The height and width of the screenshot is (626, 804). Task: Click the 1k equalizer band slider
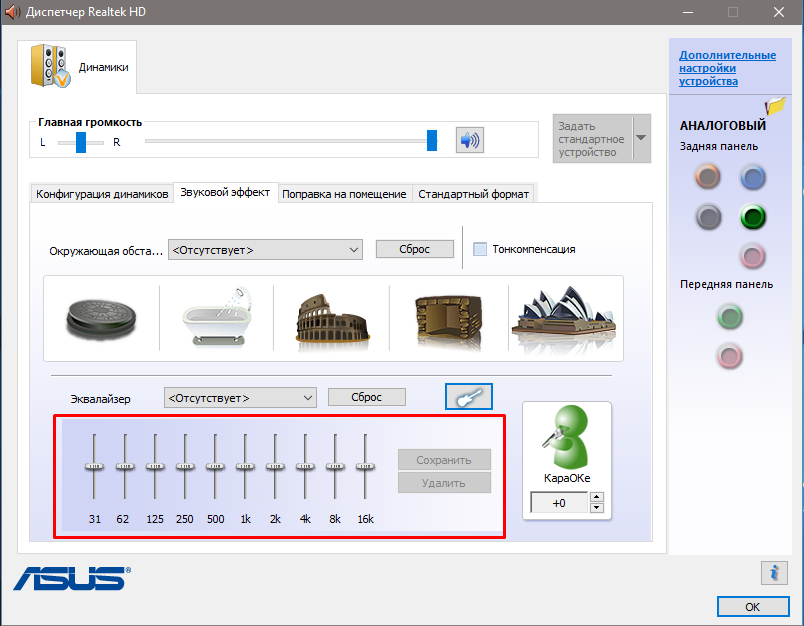pos(246,466)
